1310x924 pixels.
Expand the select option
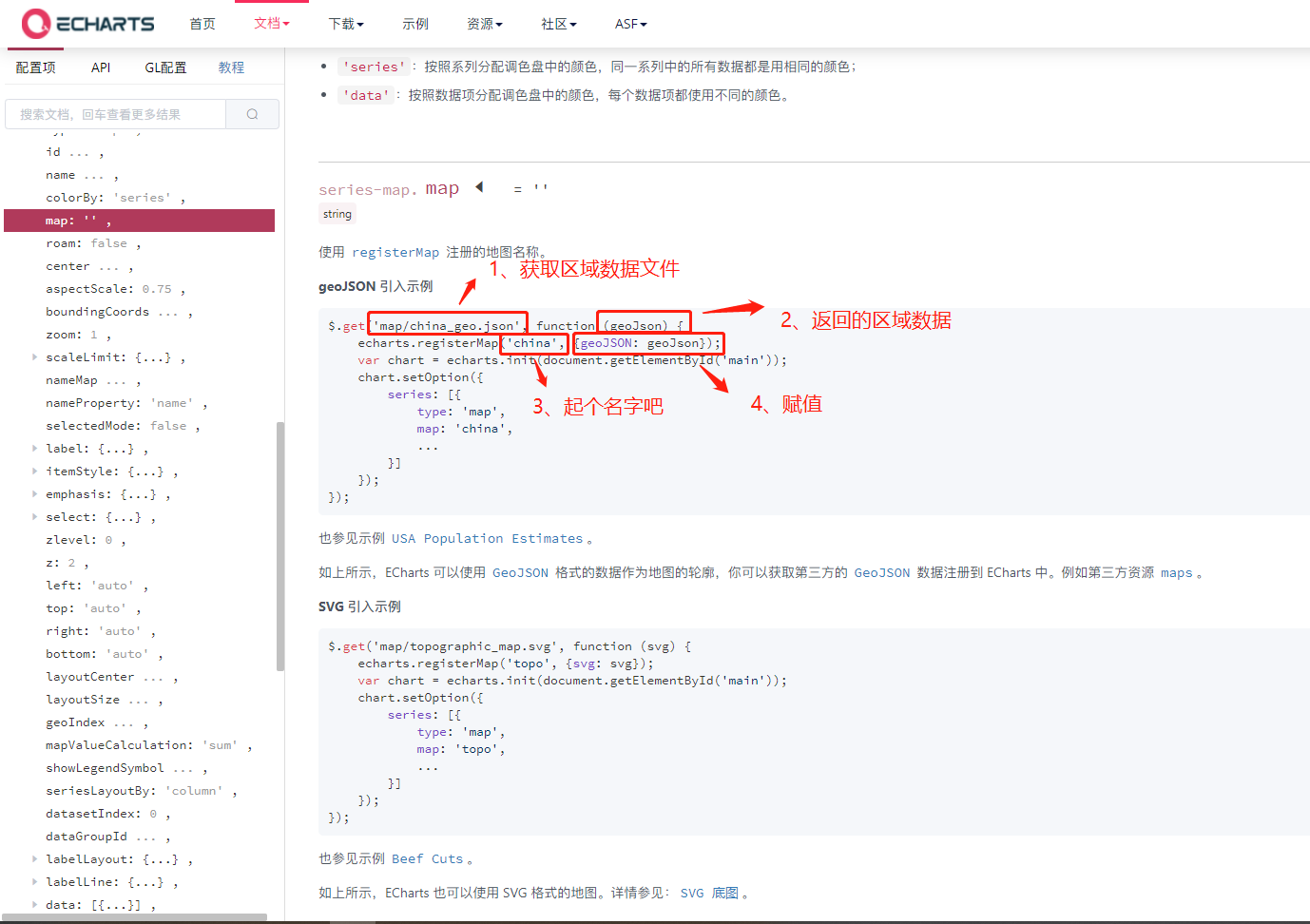click(x=34, y=516)
